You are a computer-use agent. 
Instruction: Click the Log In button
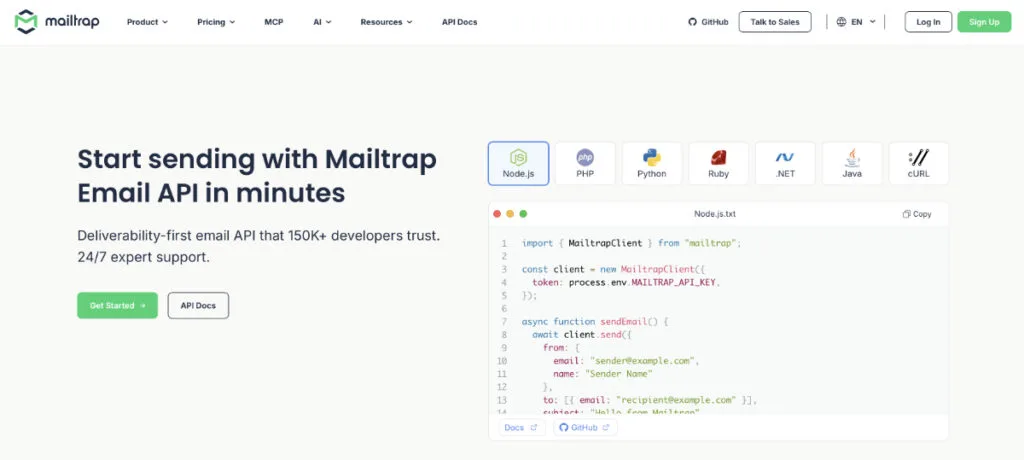coord(928,22)
